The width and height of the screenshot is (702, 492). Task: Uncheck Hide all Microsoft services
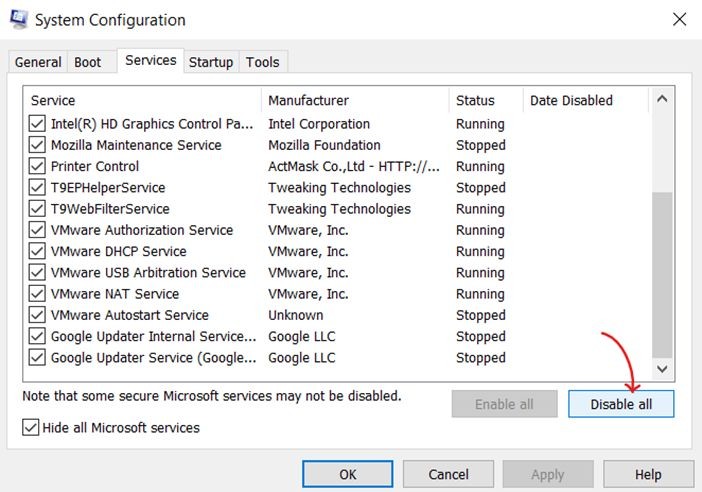30,428
